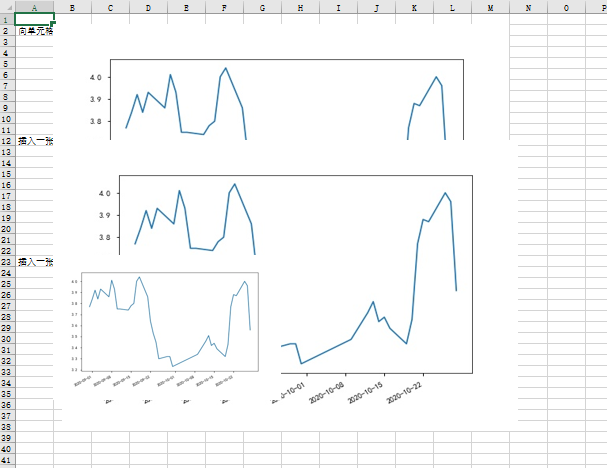The width and height of the screenshot is (607, 468).
Task: Select row 5 header
Action: tap(7, 63)
